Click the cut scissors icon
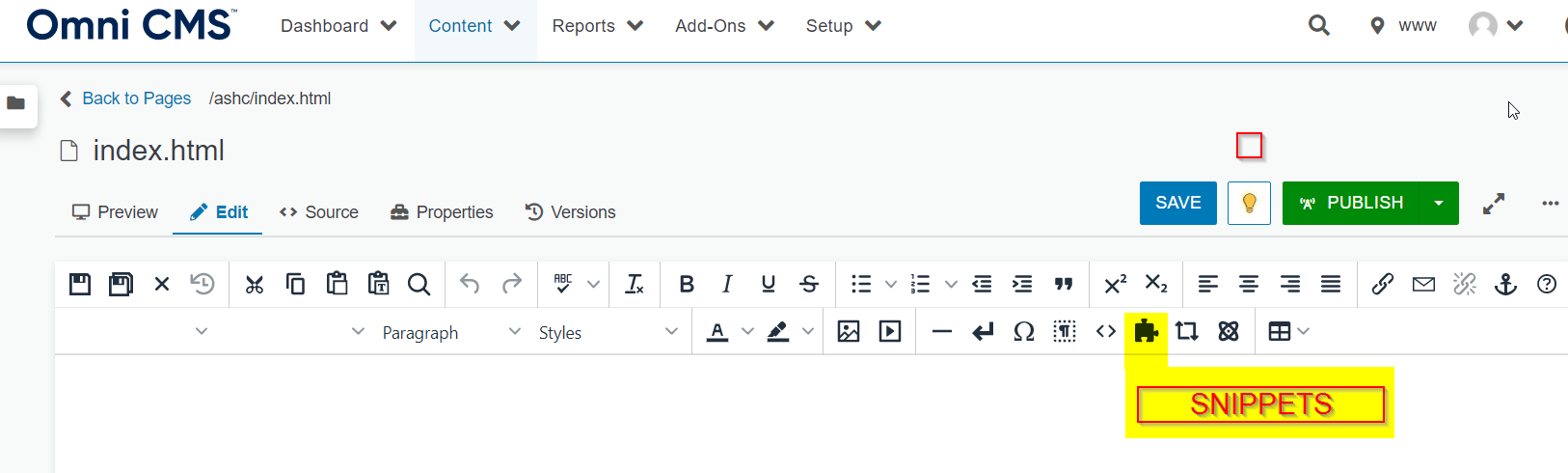Screen dimensions: 1568x473 [x=255, y=284]
